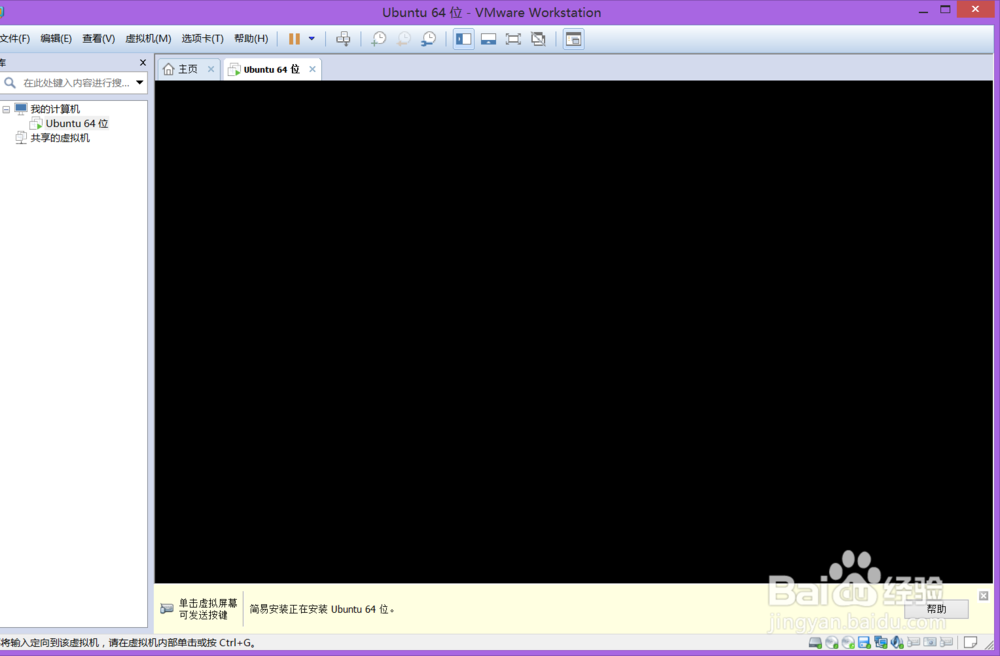Screen dimensions: 1000x656
Task: Click the last greyed USB device icon
Action: pos(946,643)
